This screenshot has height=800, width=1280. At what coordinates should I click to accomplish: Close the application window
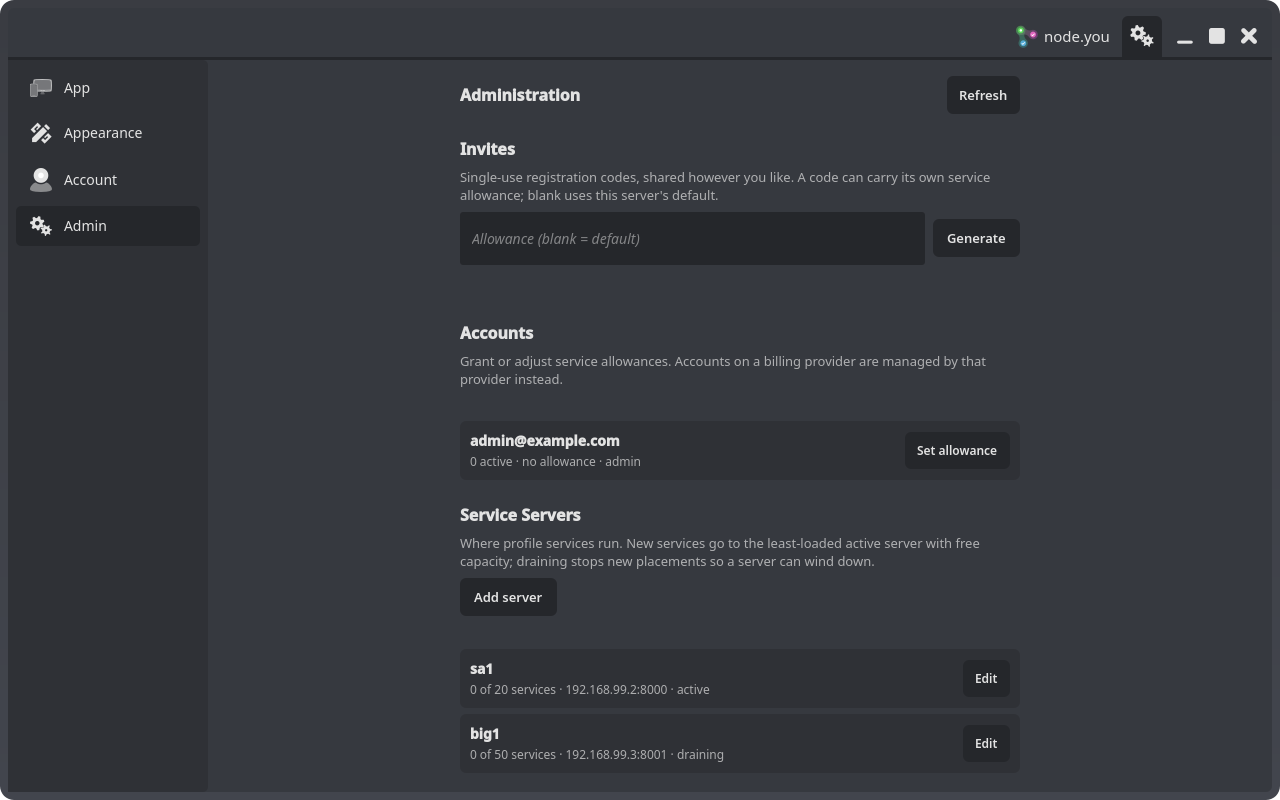tap(1249, 36)
